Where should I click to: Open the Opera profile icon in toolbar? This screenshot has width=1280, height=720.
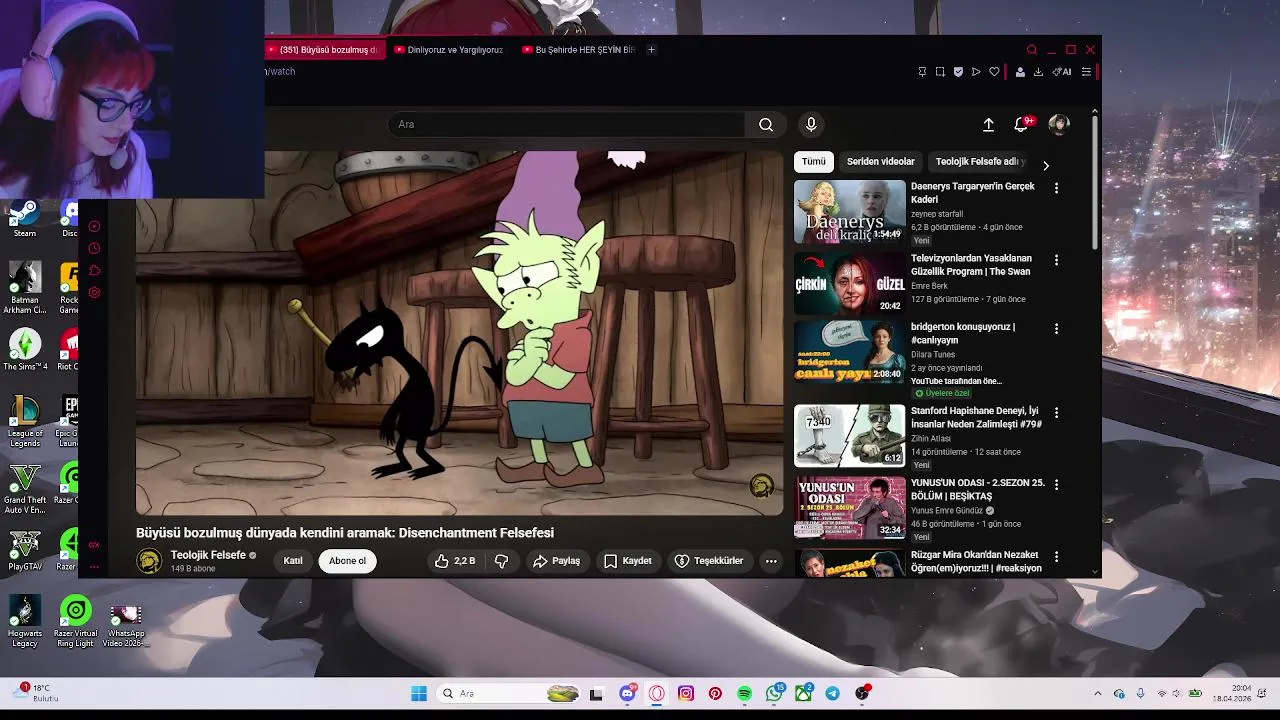(1020, 72)
